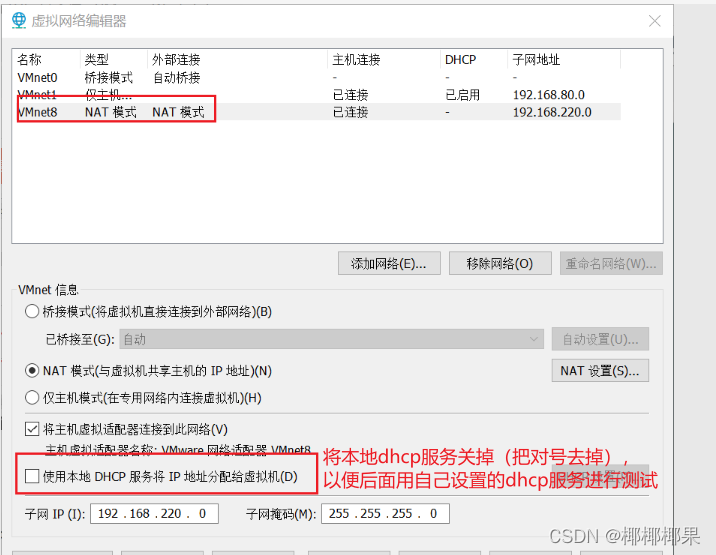
Task: Click the 子网 IP input field
Action: 154,513
